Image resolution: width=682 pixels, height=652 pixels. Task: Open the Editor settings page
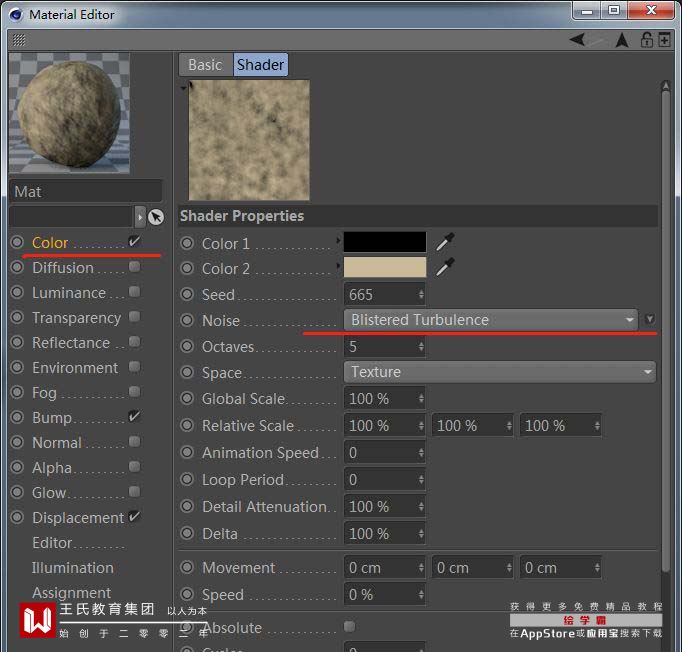pyautogui.click(x=52, y=542)
